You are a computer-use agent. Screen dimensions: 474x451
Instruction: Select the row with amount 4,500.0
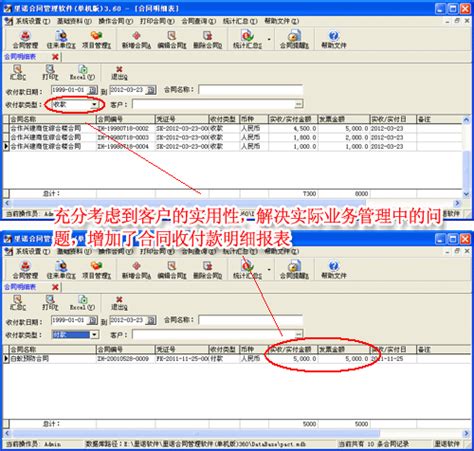pyautogui.click(x=232, y=128)
